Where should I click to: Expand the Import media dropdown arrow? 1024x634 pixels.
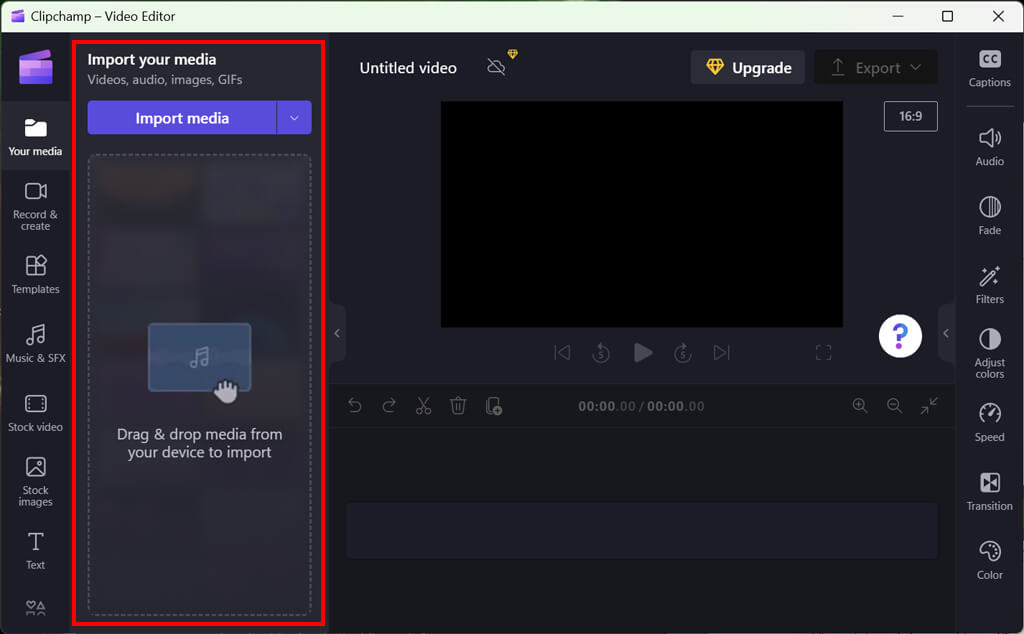tap(294, 118)
